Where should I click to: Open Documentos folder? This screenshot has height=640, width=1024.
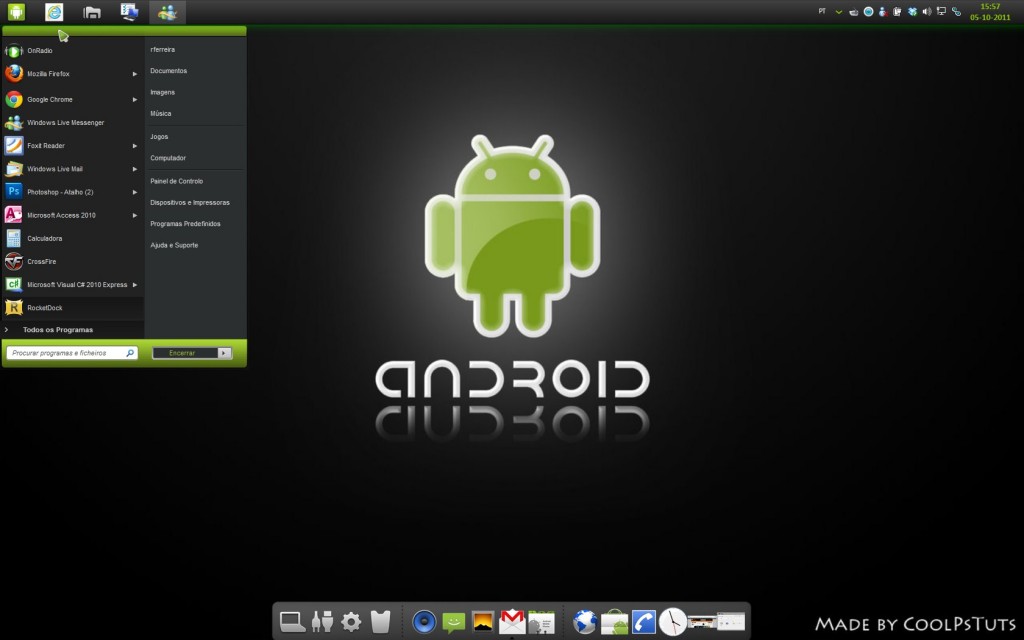pos(168,71)
